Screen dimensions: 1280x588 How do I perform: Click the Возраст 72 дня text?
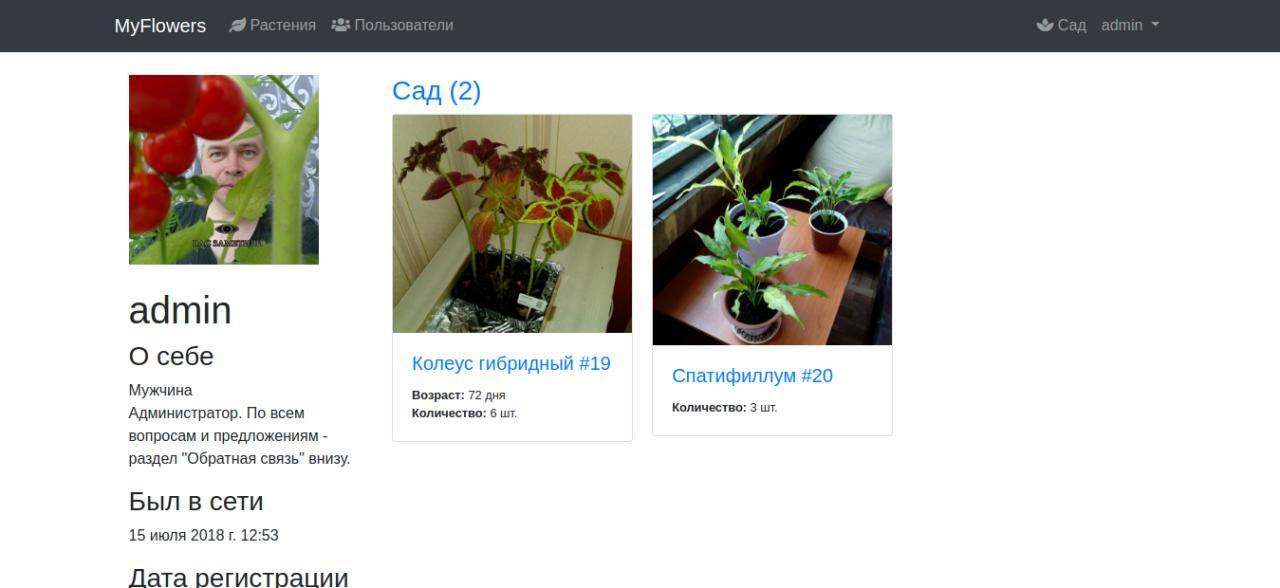point(459,395)
